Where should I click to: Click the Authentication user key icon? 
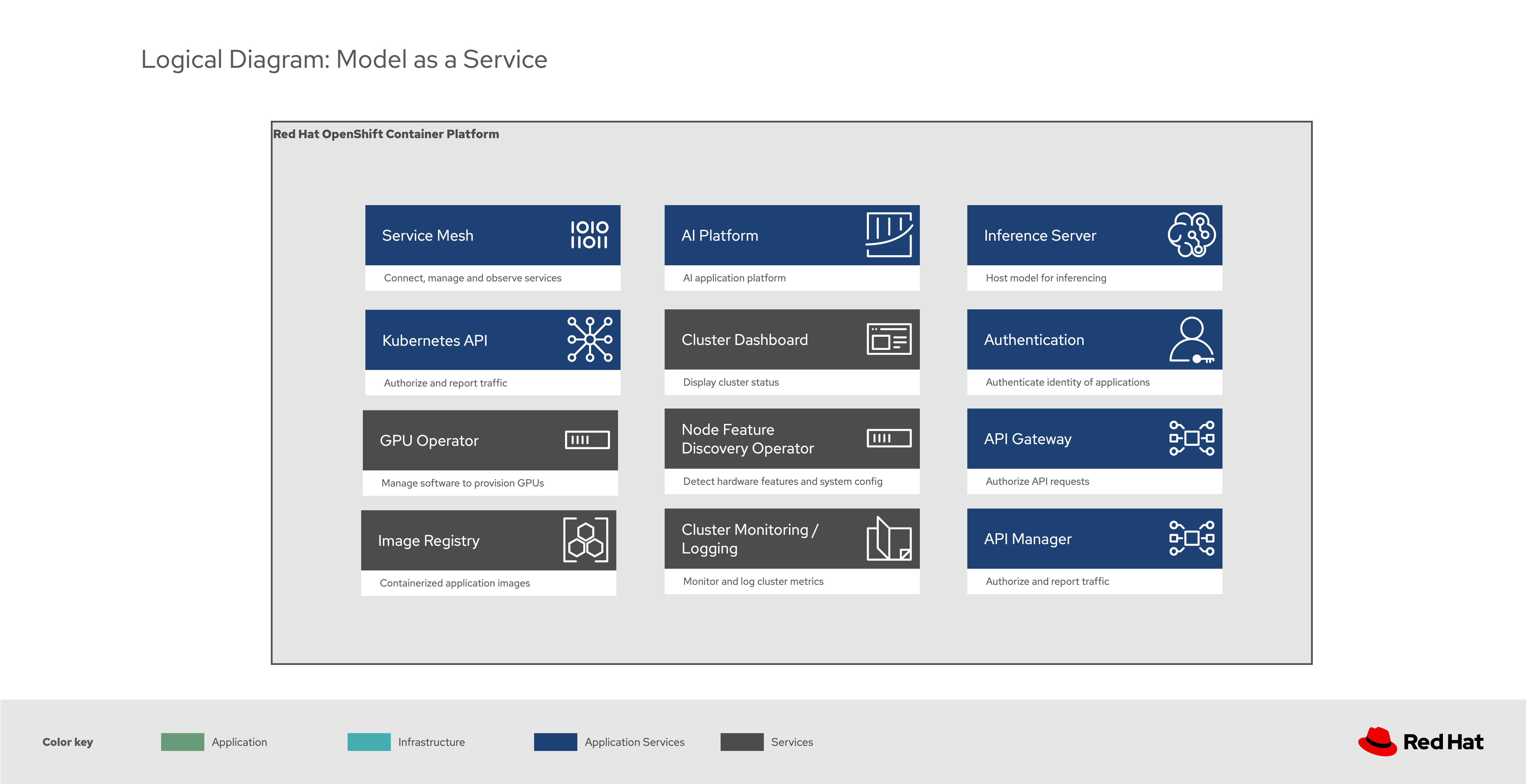[x=1191, y=340]
